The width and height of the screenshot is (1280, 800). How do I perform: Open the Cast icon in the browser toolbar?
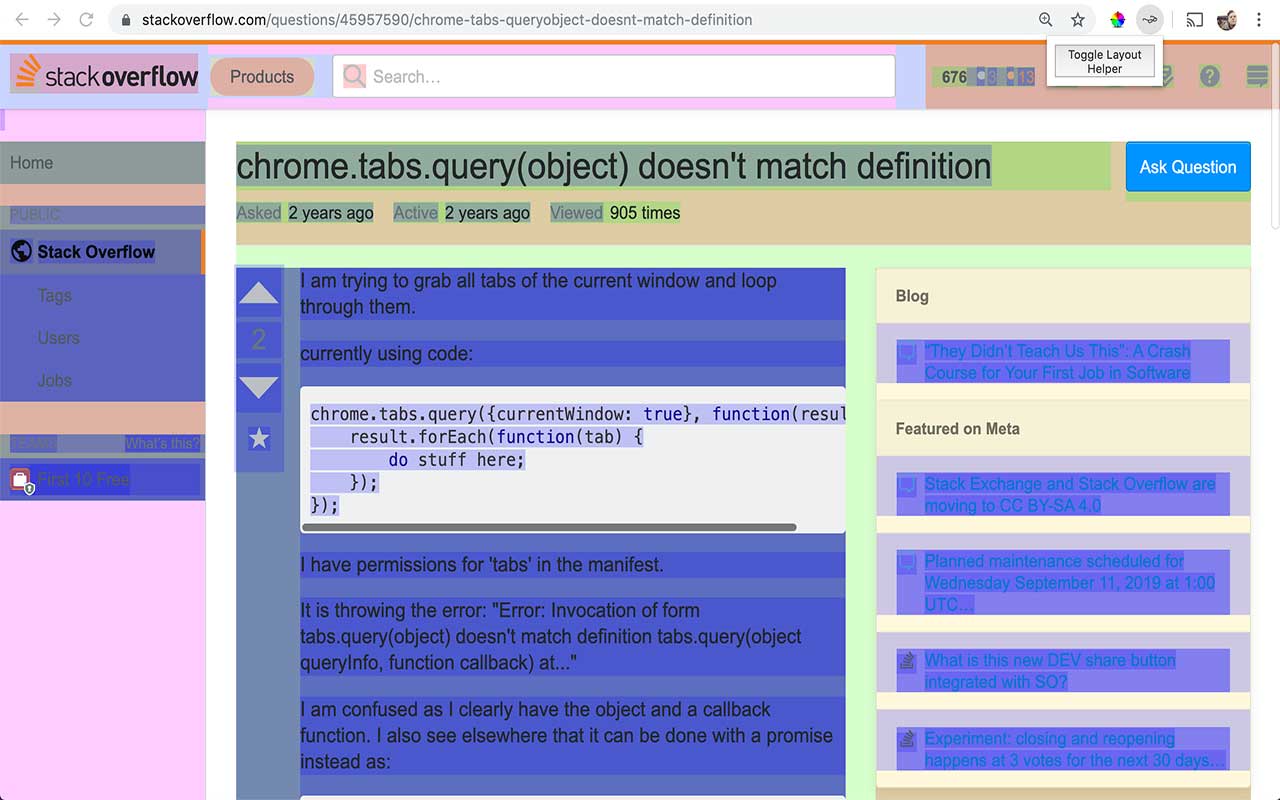click(x=1194, y=19)
